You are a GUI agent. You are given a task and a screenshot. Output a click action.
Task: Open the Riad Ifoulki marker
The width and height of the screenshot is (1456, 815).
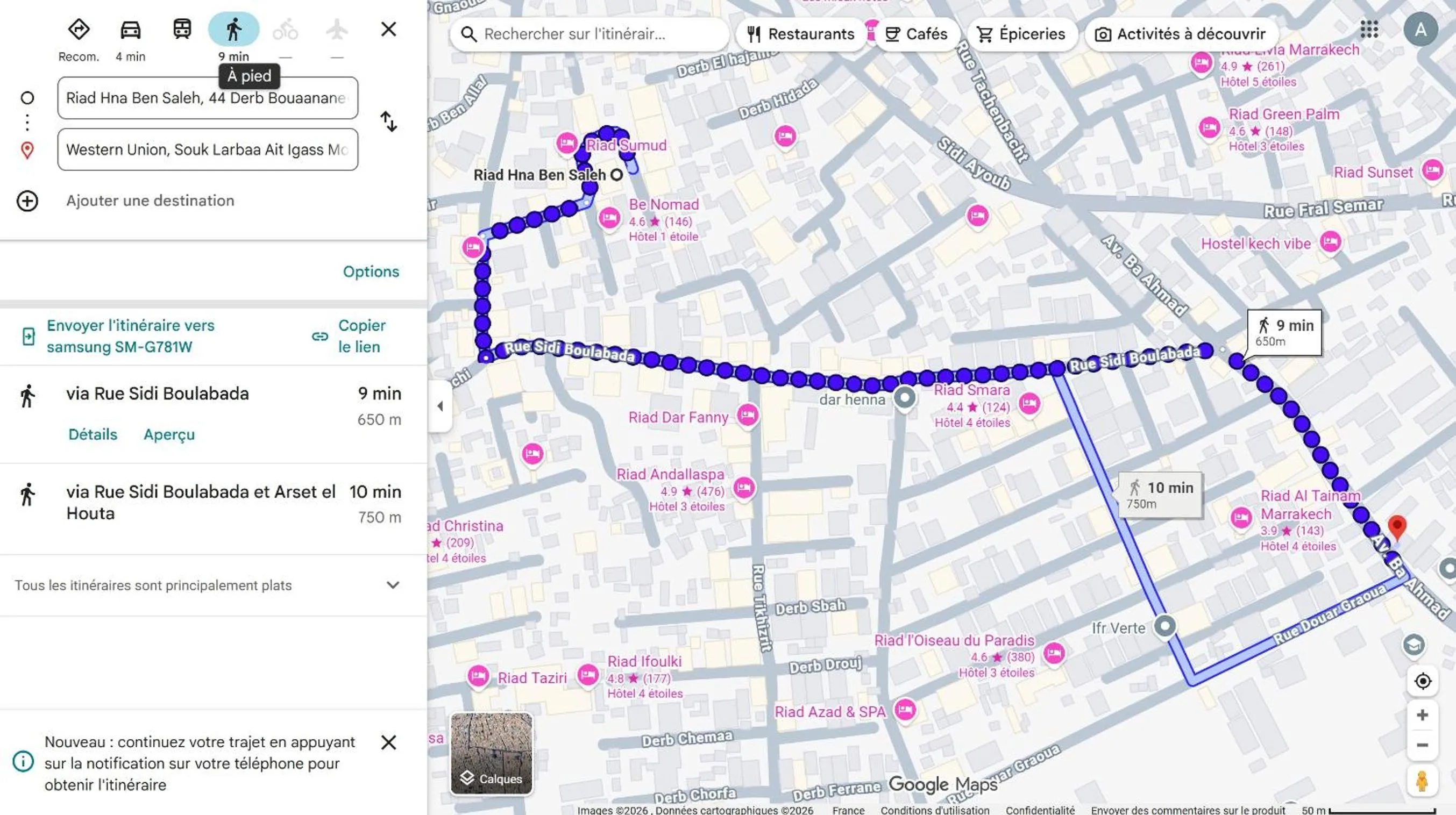[588, 675]
